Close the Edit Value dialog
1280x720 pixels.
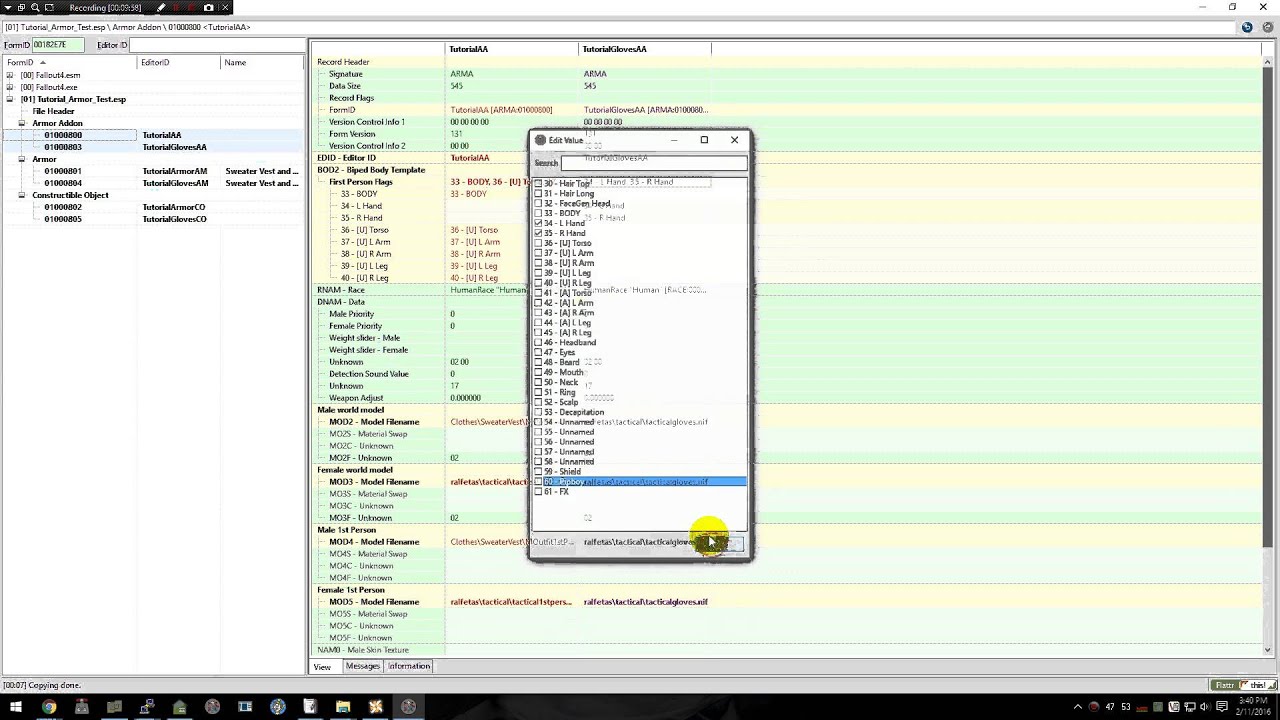[735, 140]
